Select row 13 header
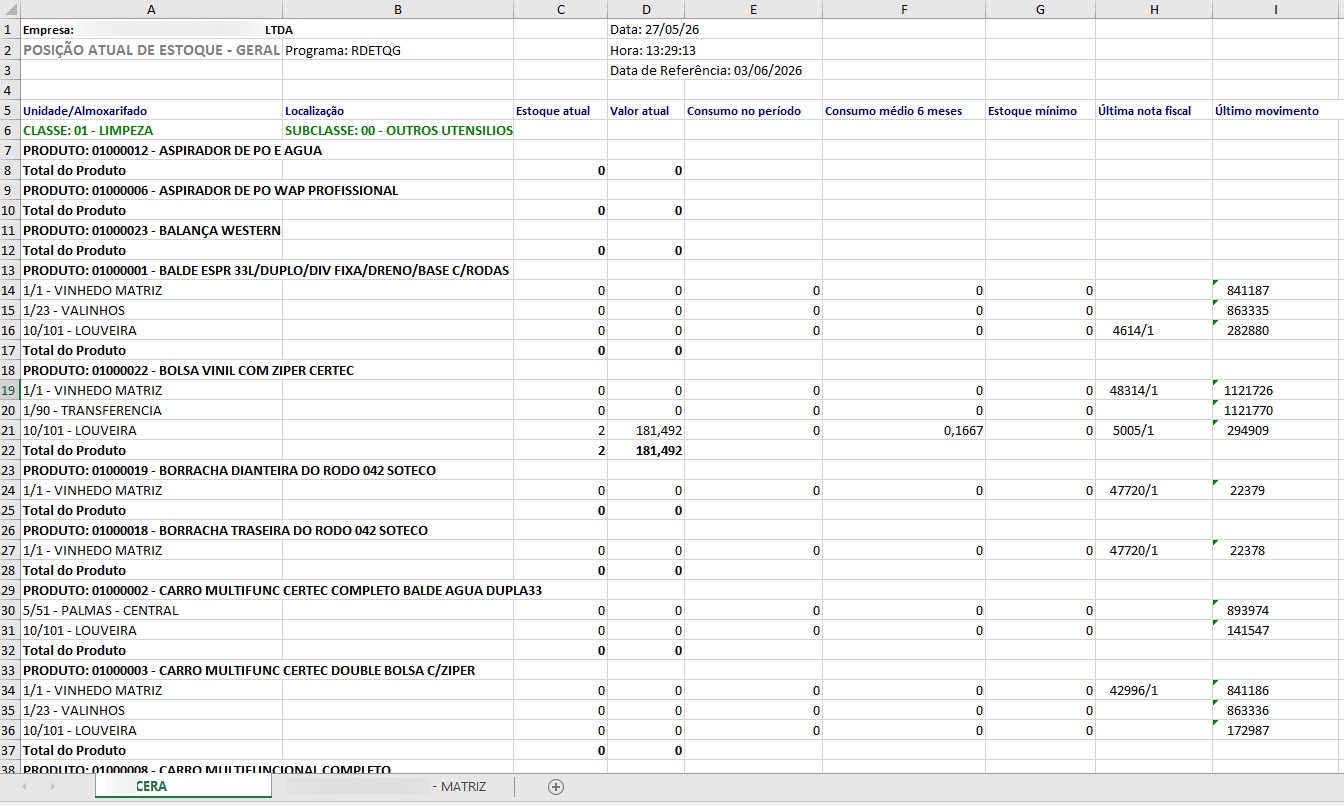The image size is (1344, 806). (x=9, y=270)
